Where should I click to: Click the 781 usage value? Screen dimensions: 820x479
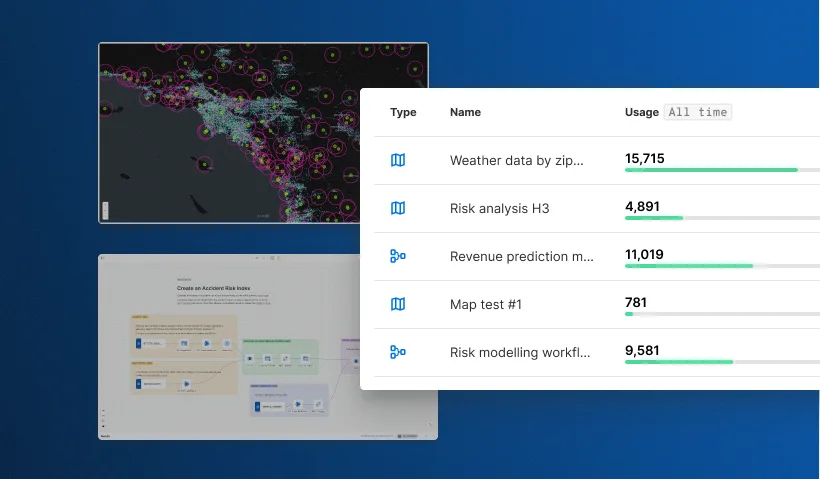coord(635,302)
